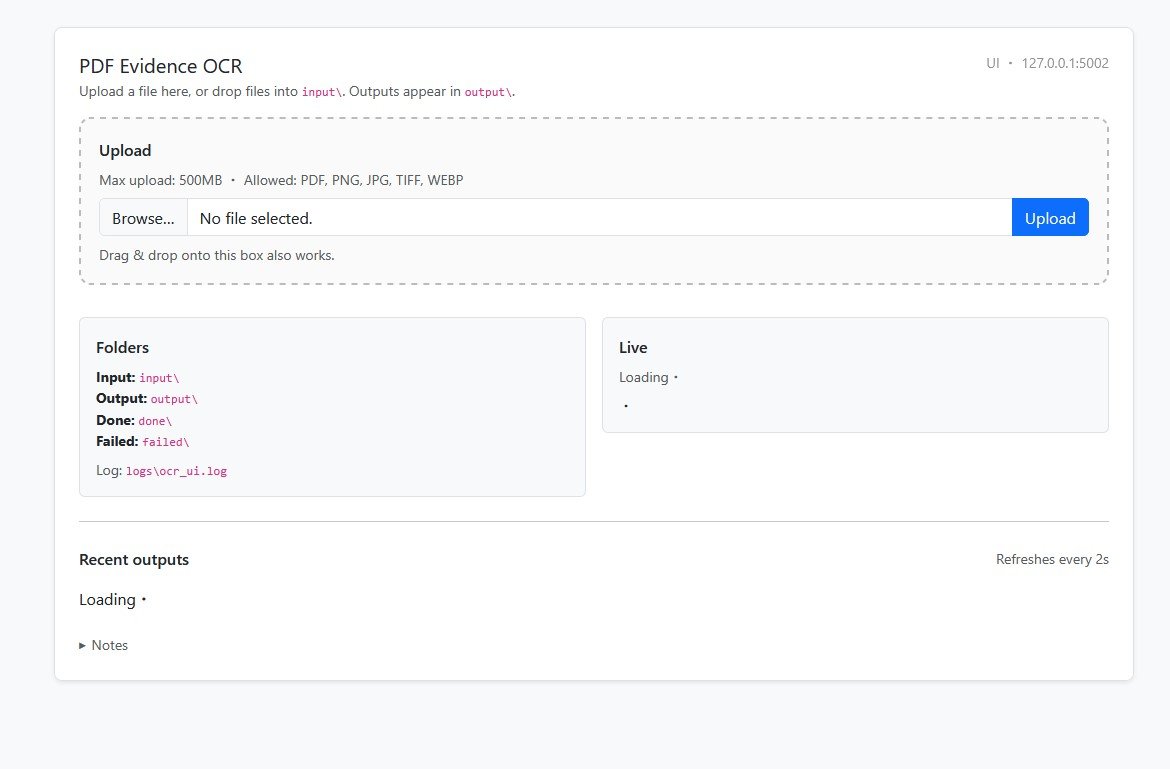This screenshot has height=769, width=1170.
Task: Click the failed\ folder path
Action: point(165,442)
